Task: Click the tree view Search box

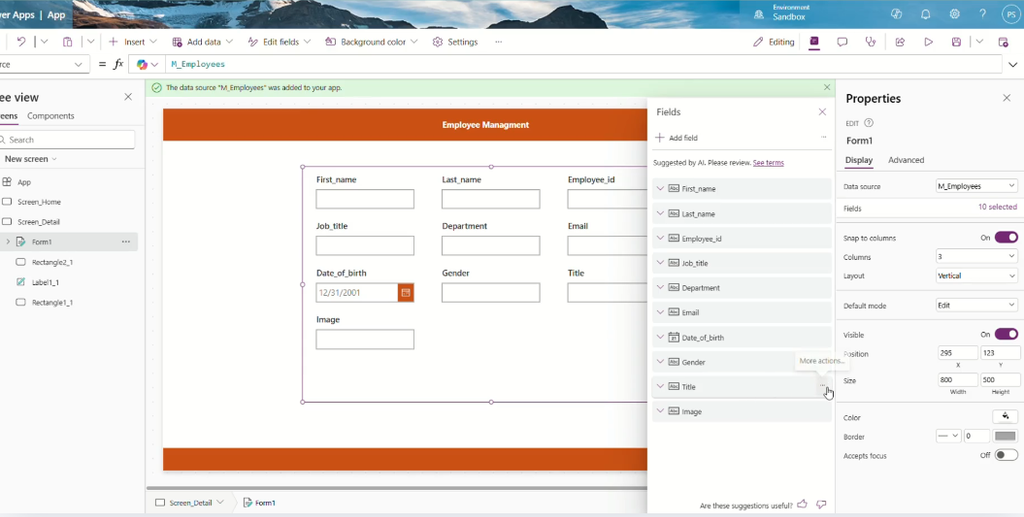Action: 67,139
